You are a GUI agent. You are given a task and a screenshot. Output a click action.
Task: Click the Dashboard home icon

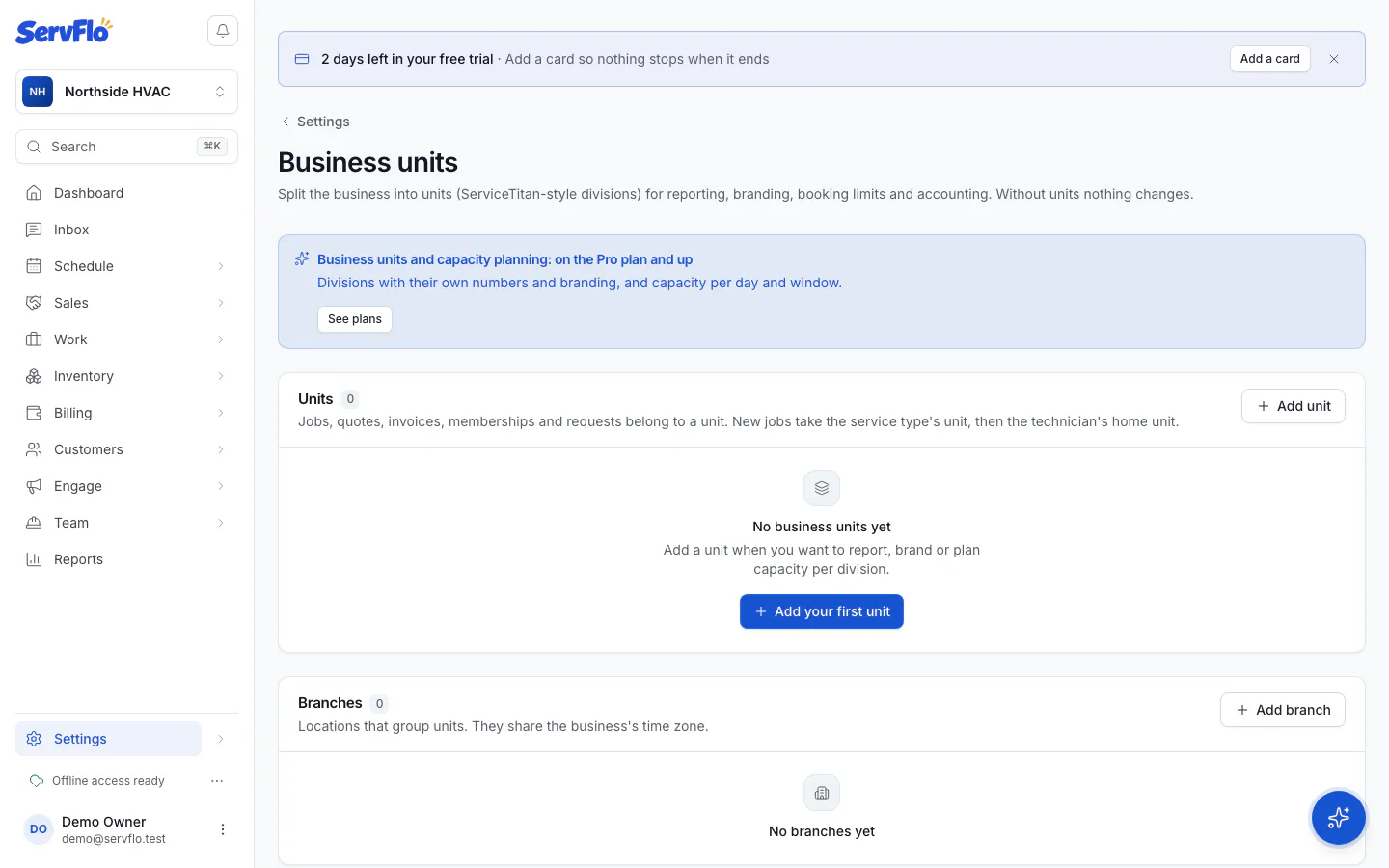tap(34, 193)
